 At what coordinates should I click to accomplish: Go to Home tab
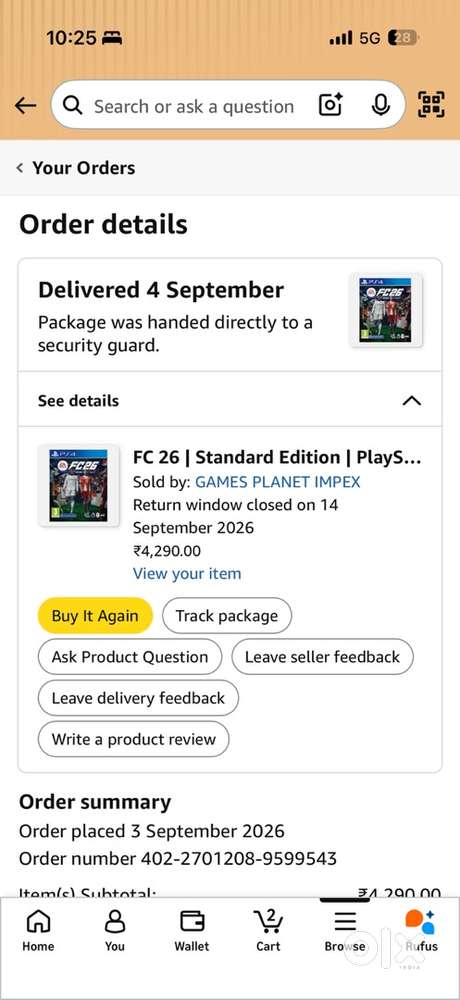[x=38, y=930]
